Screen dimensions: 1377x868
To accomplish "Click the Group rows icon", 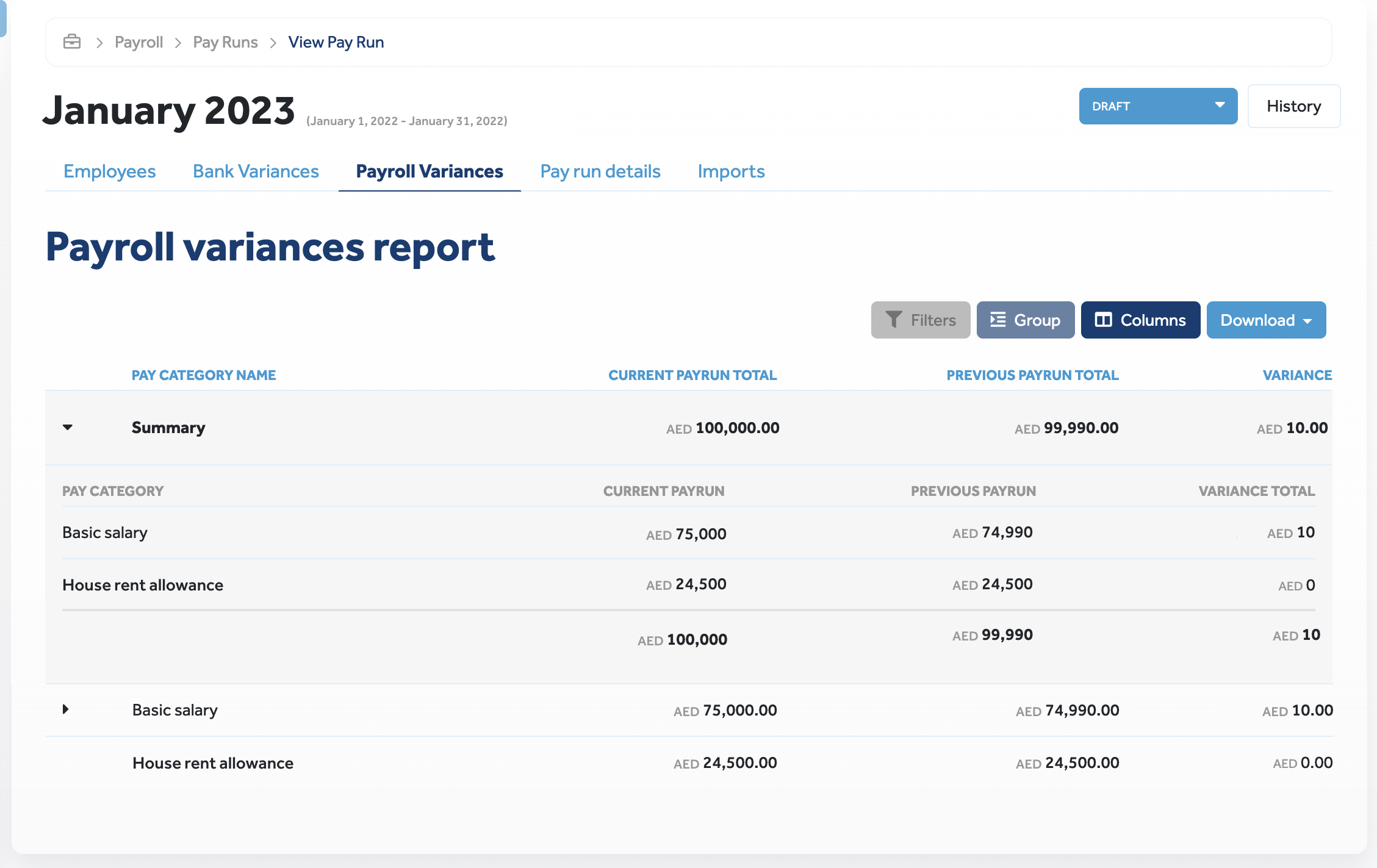I will [x=998, y=320].
